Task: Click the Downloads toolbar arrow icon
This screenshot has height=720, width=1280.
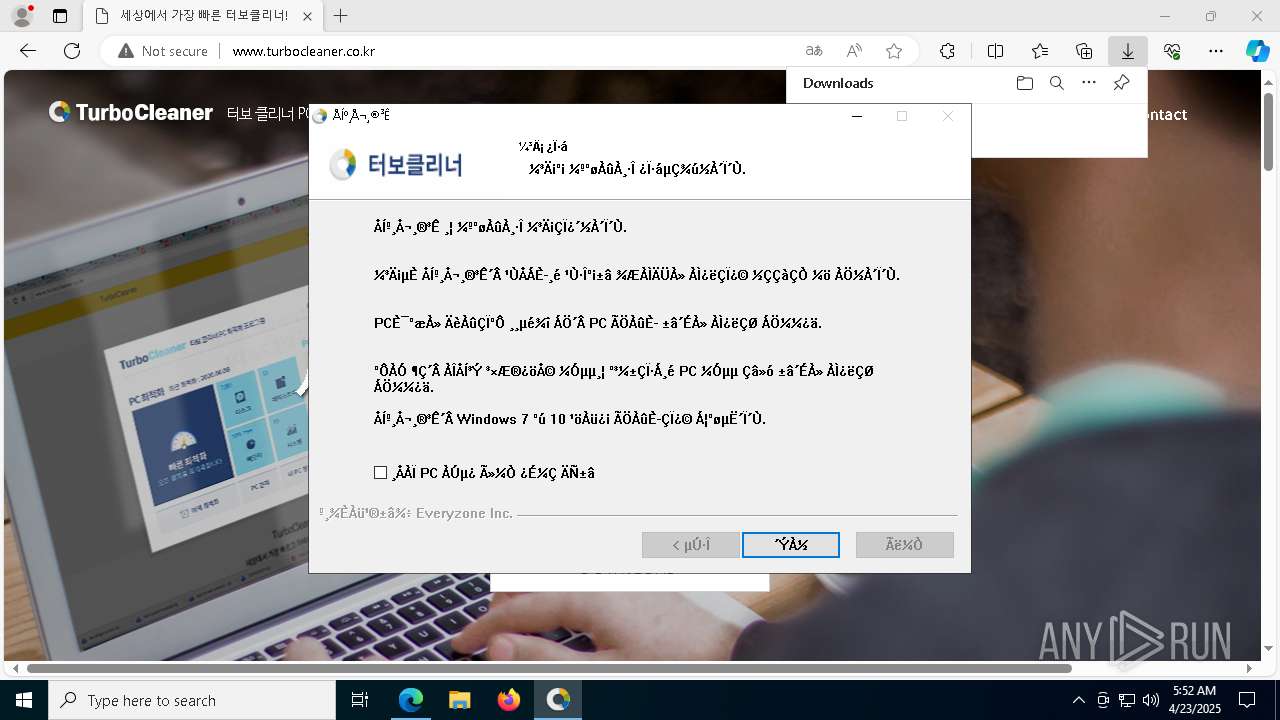Action: coord(1128,51)
